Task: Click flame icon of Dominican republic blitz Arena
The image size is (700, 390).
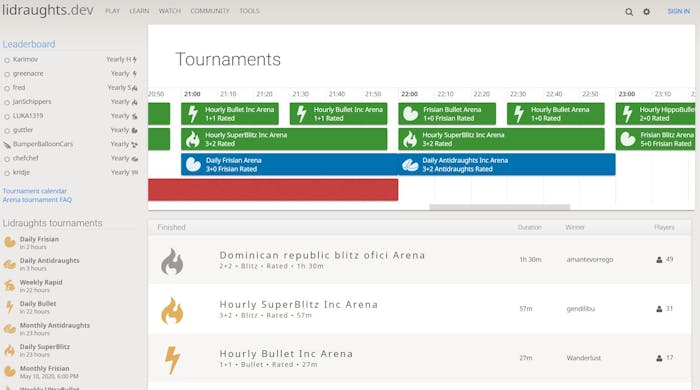Action: [x=172, y=261]
